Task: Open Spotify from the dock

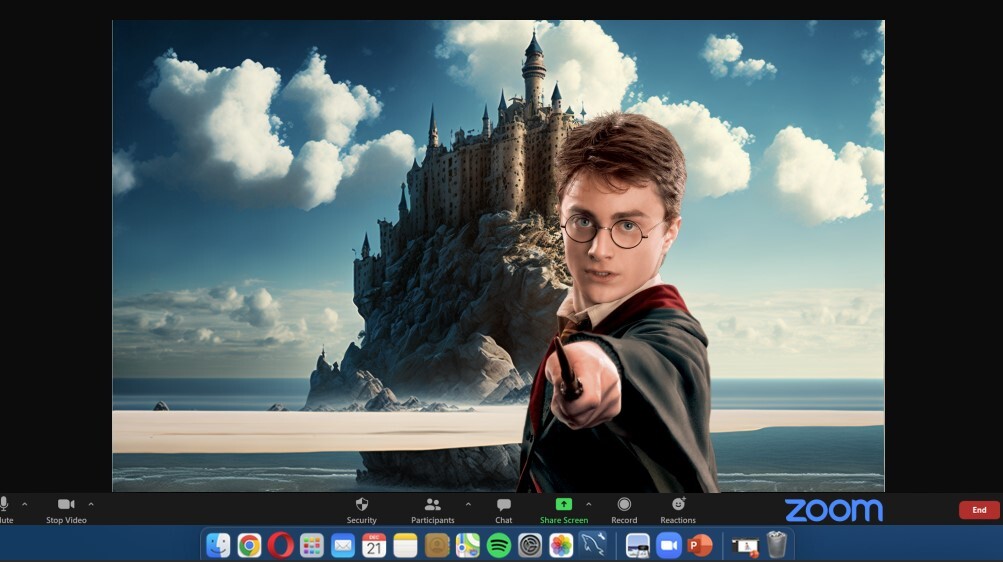Action: click(498, 545)
